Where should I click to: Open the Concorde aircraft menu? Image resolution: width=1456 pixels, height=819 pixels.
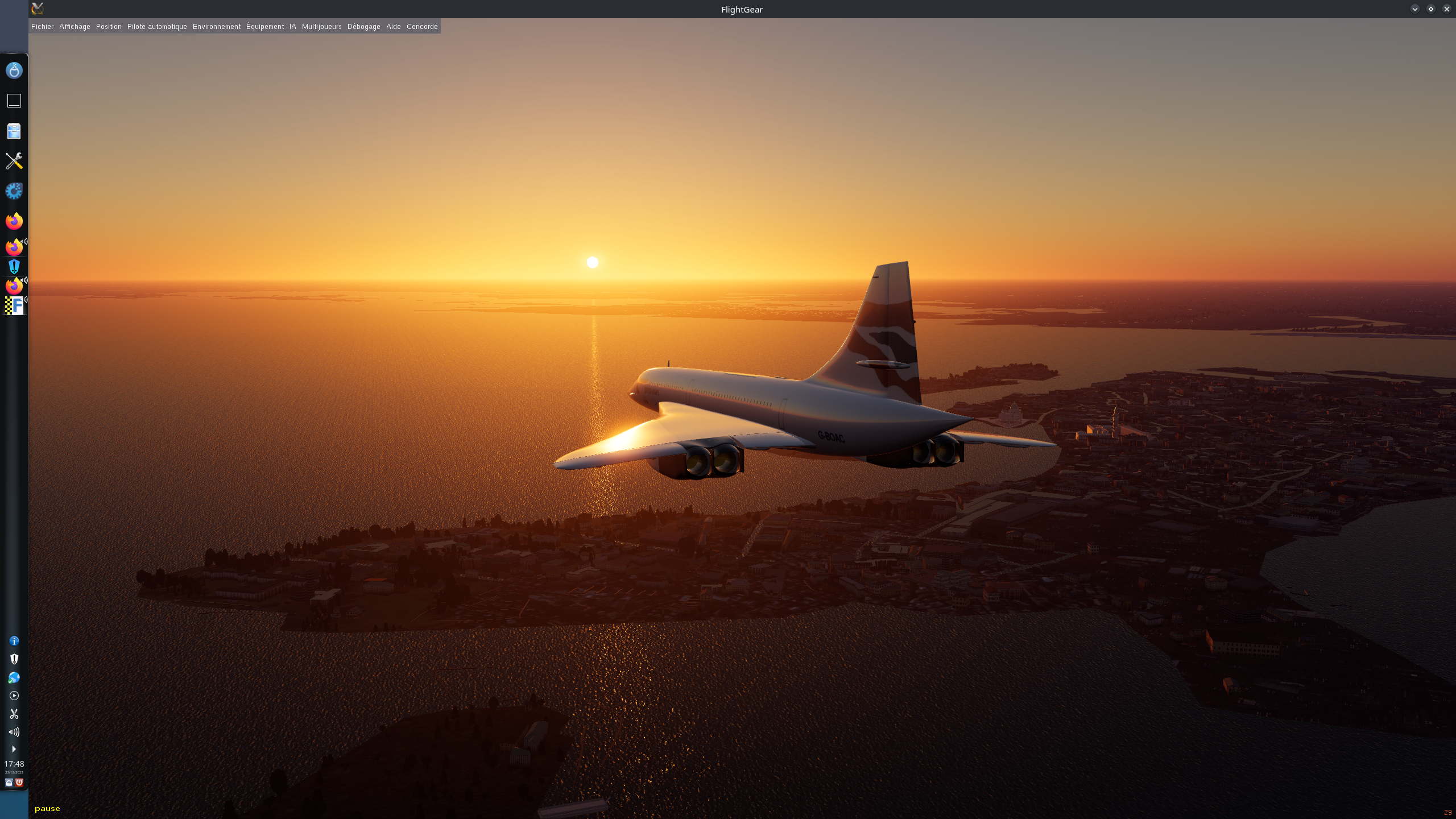pos(422,27)
